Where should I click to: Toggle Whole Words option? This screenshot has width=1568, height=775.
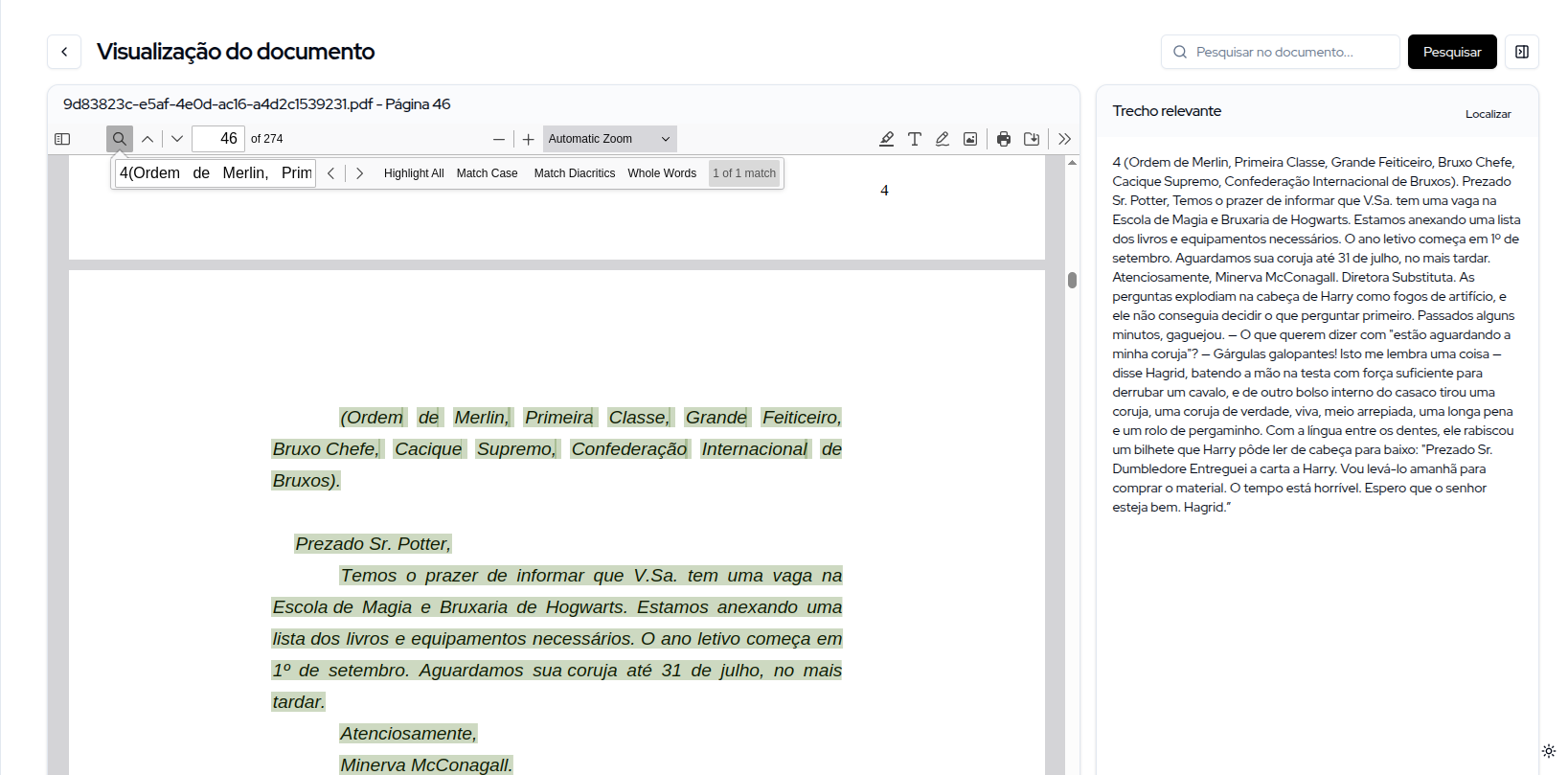[x=662, y=173]
